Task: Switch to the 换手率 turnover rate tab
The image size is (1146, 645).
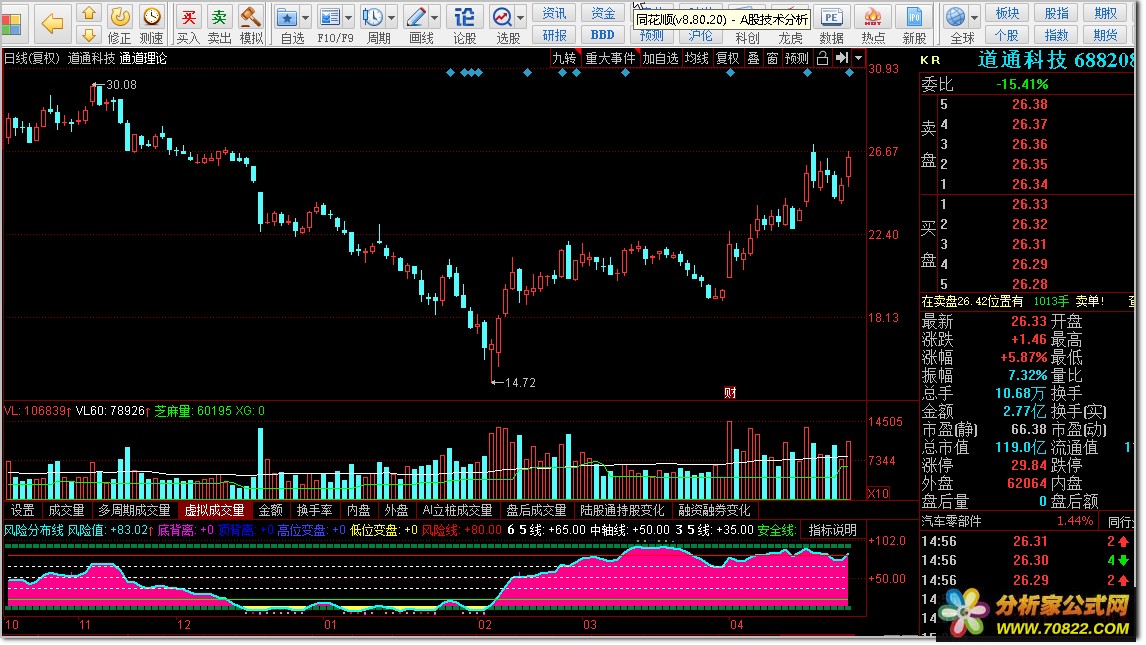Action: coord(315,511)
